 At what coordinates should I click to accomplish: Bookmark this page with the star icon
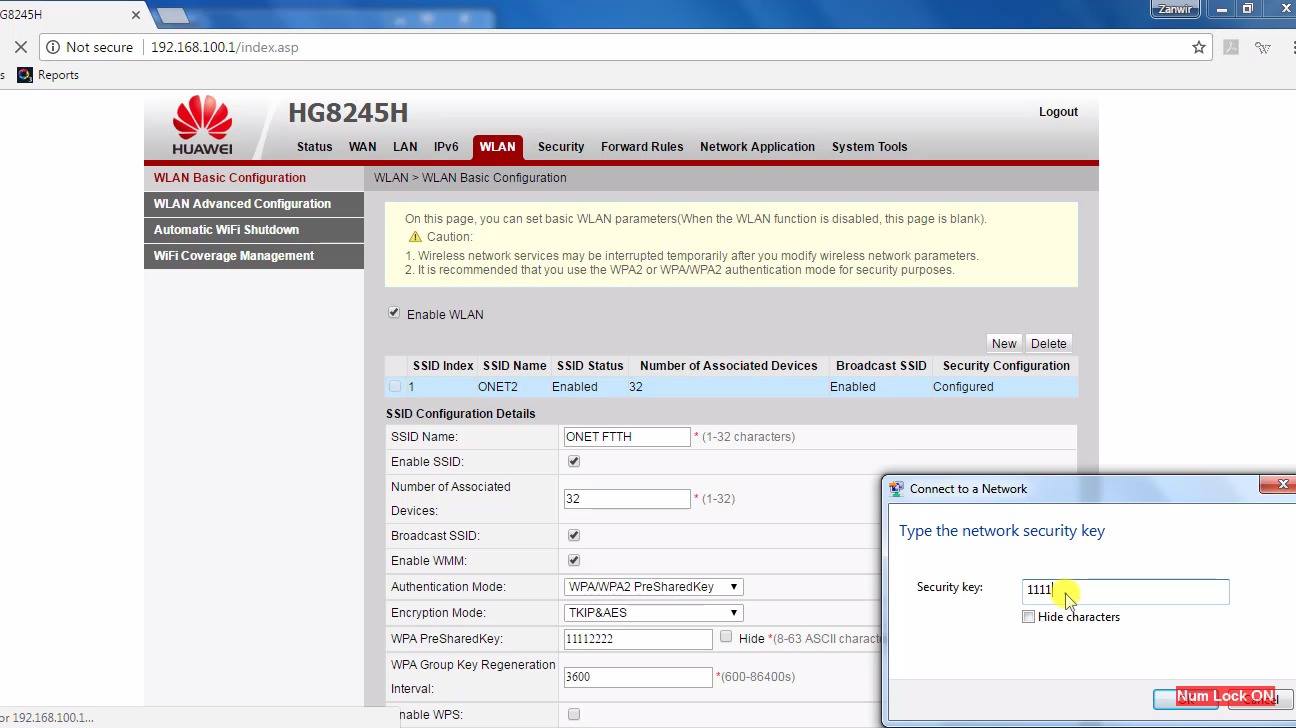[1199, 47]
